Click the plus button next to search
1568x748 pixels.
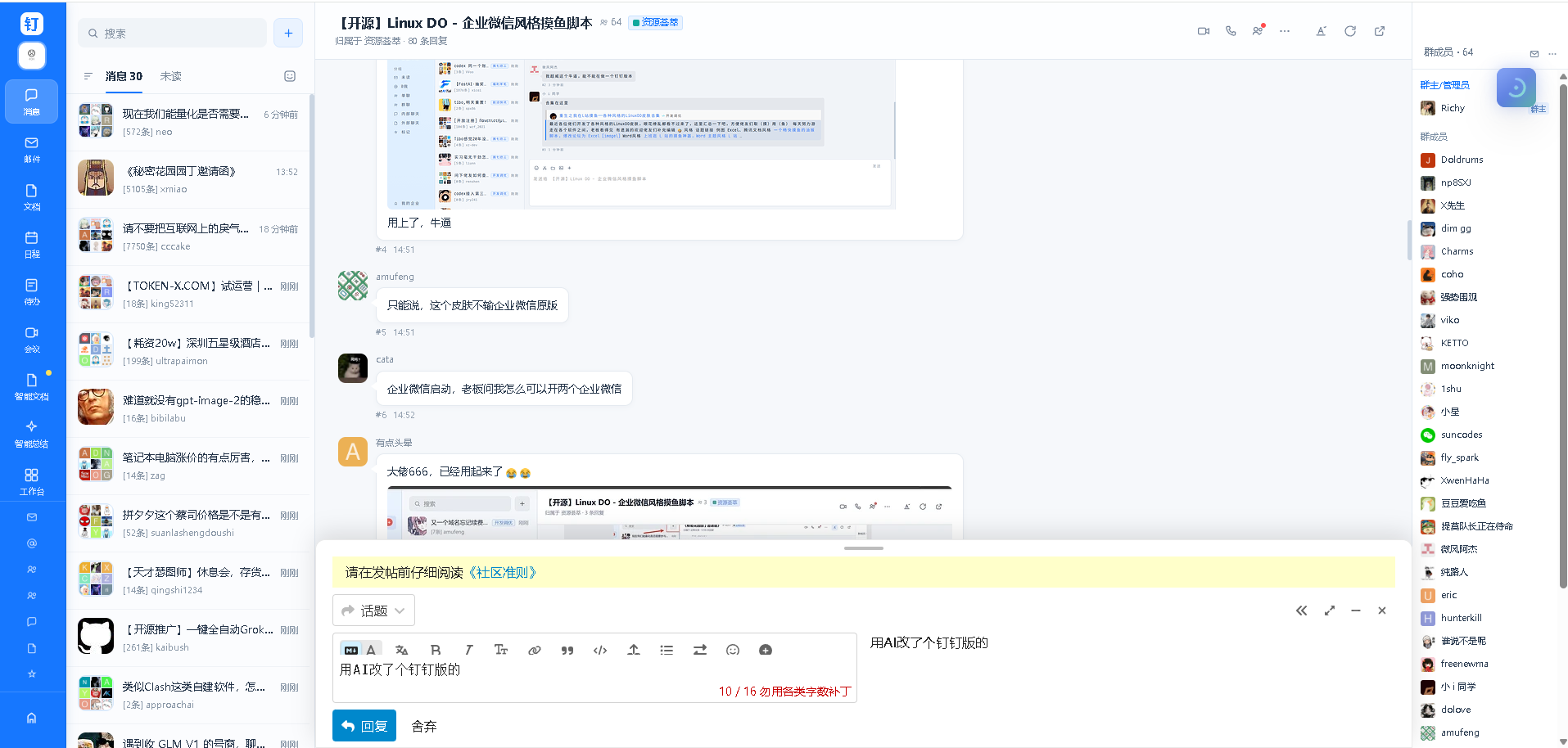(x=288, y=33)
